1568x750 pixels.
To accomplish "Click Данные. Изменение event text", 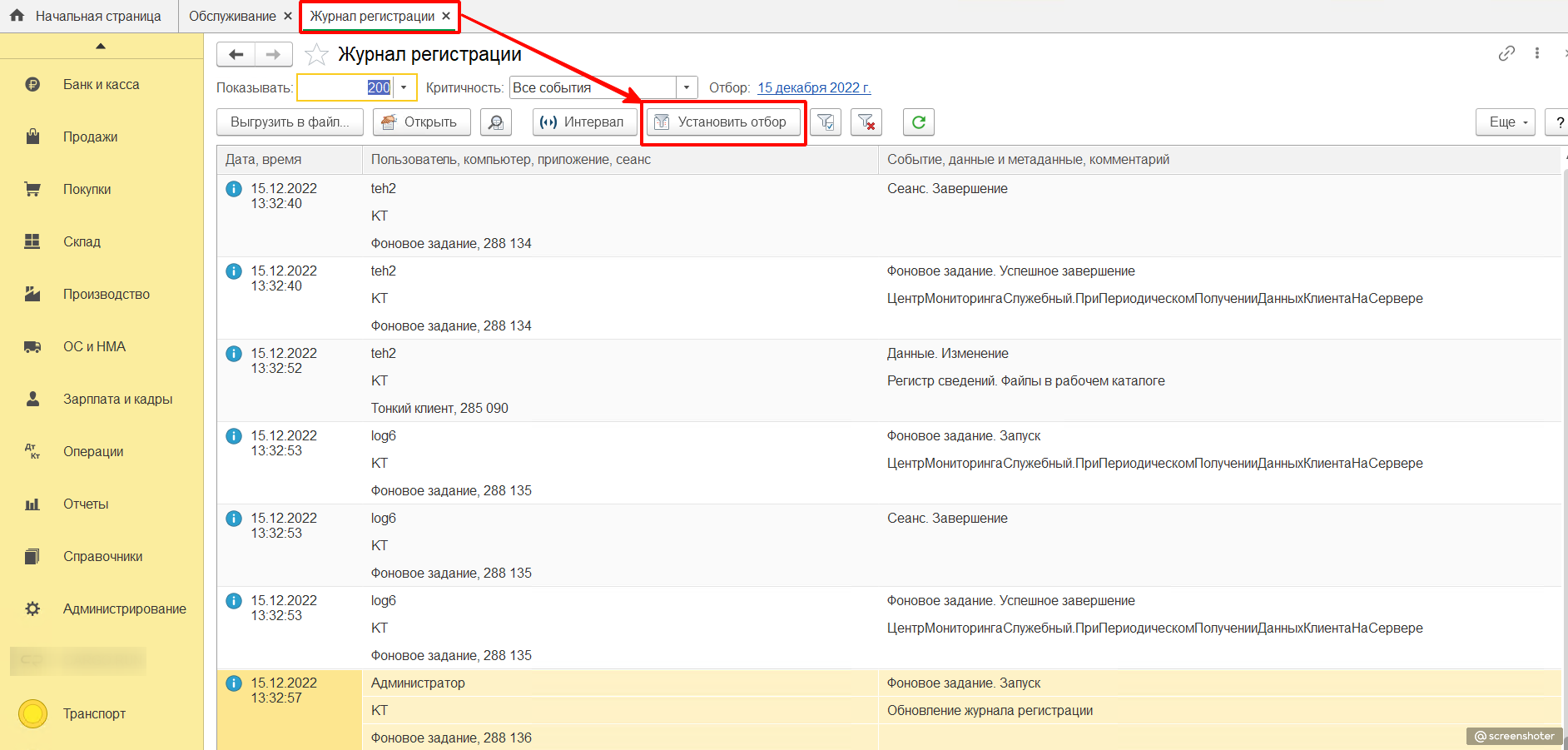I will 948,354.
